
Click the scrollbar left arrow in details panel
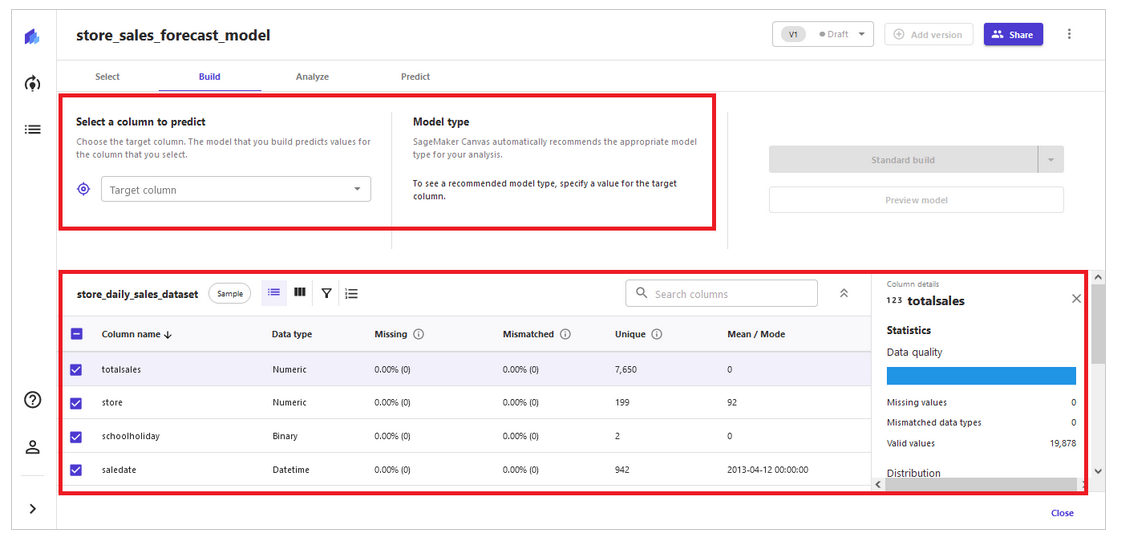(879, 485)
